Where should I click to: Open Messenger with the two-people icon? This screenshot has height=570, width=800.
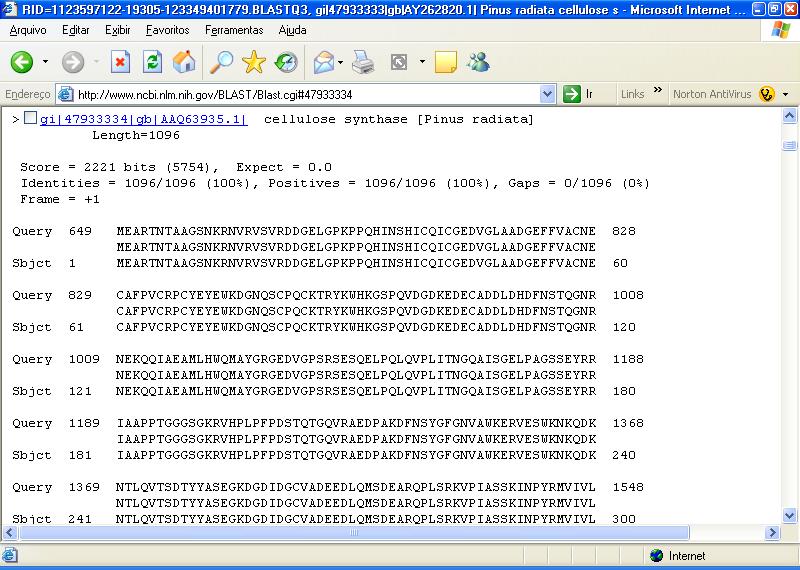(x=478, y=62)
